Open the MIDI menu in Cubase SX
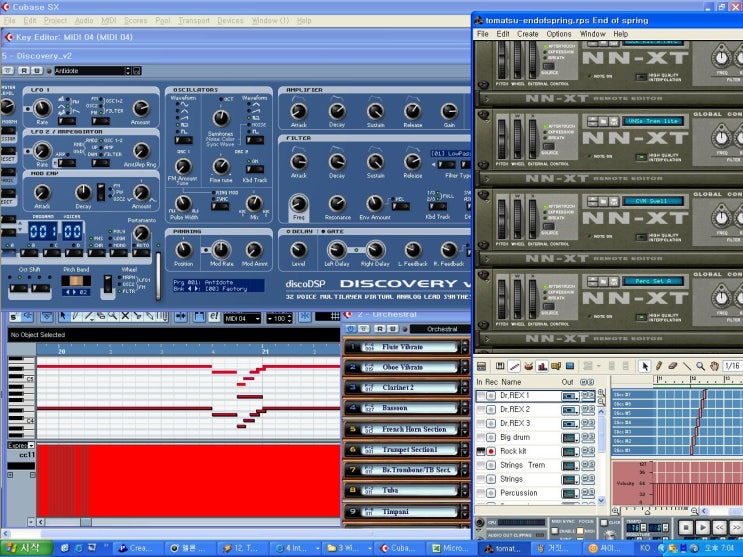The height and width of the screenshot is (557, 743). click(109, 20)
